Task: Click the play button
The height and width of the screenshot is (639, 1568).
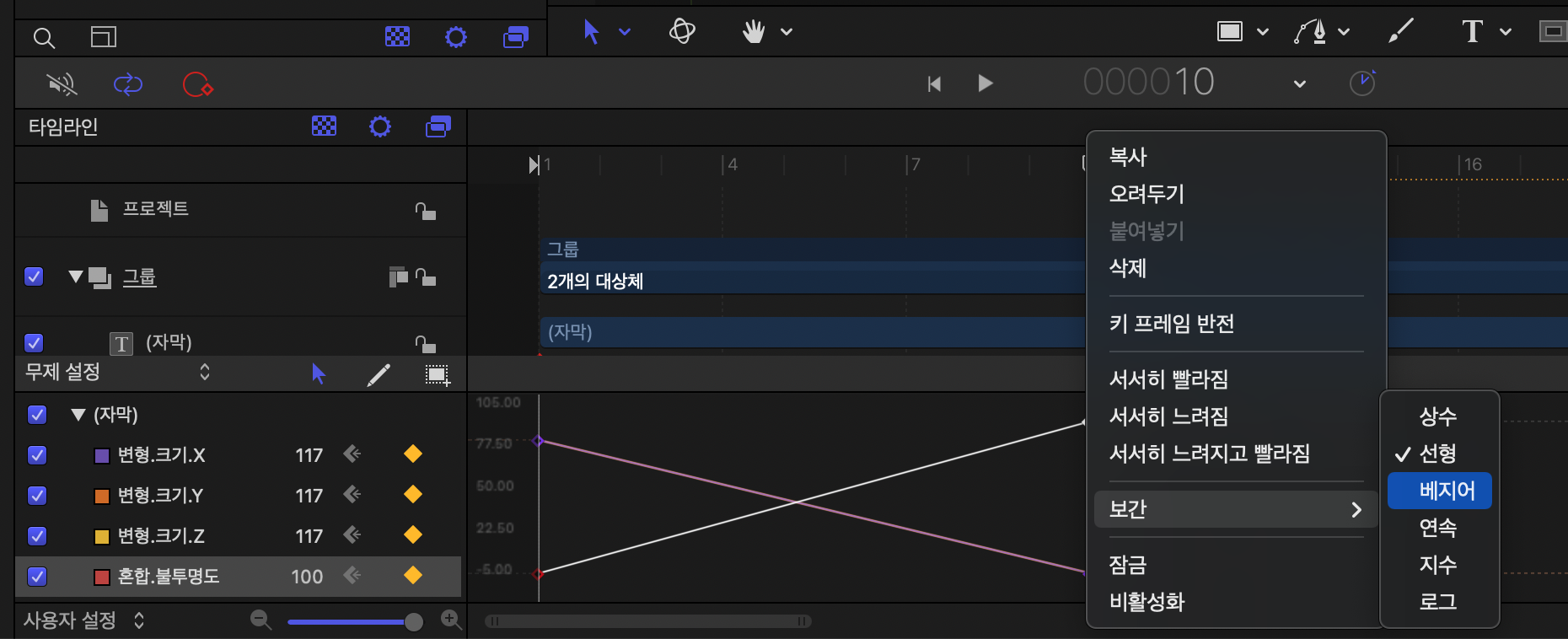Action: 985,83
